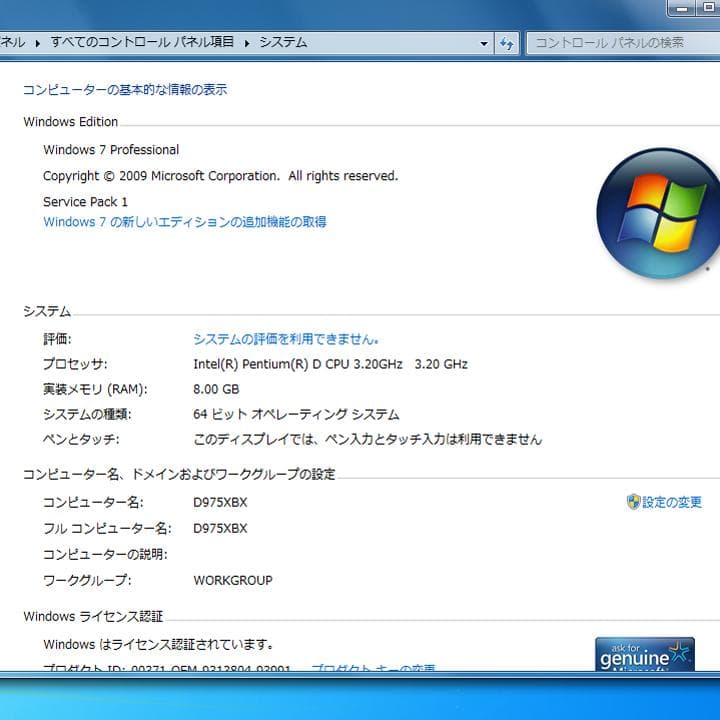Screen dimensions: 720x720
Task: Click the ask for genuine Microsoft badge
Action: (x=645, y=654)
